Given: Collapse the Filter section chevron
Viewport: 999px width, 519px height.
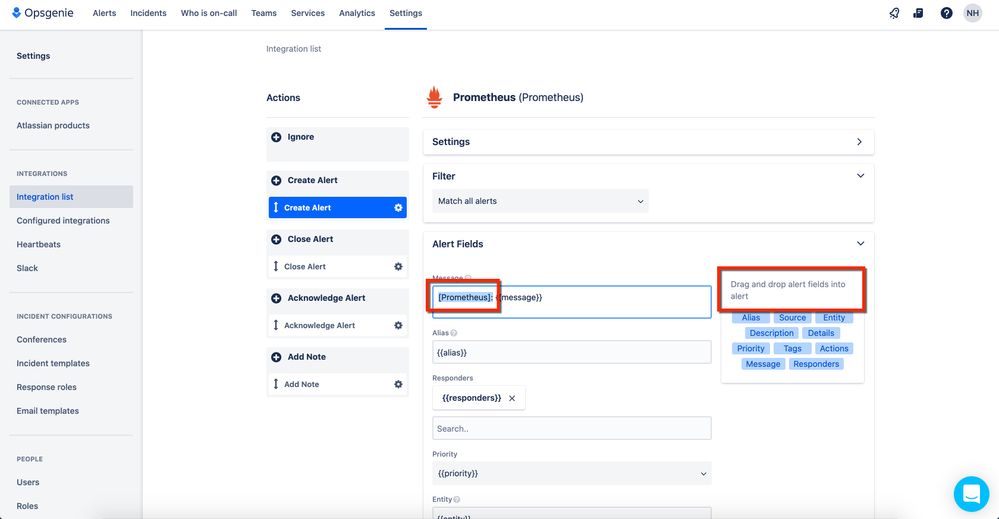Looking at the screenshot, I should point(860,176).
